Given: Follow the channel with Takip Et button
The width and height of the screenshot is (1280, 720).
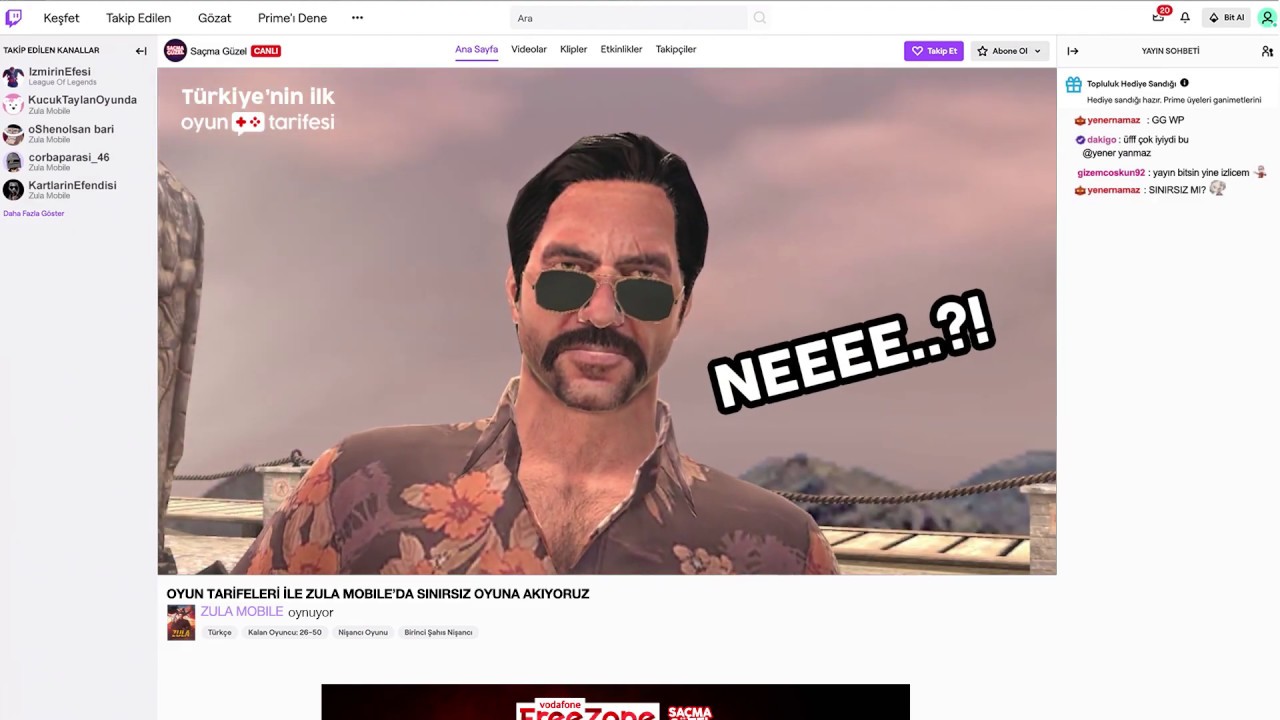Looking at the screenshot, I should [x=934, y=51].
